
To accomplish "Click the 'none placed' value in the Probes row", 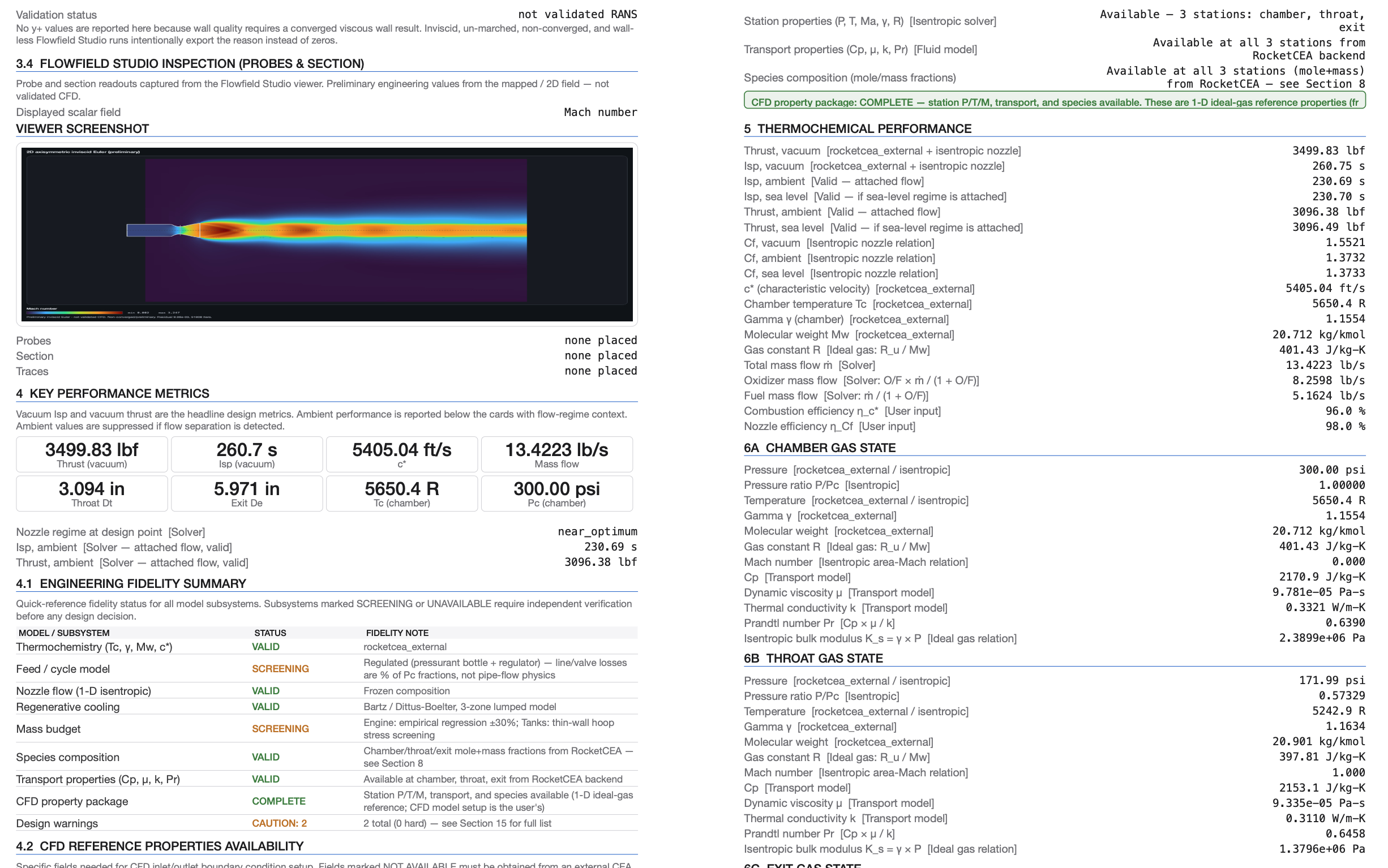I will point(601,341).
